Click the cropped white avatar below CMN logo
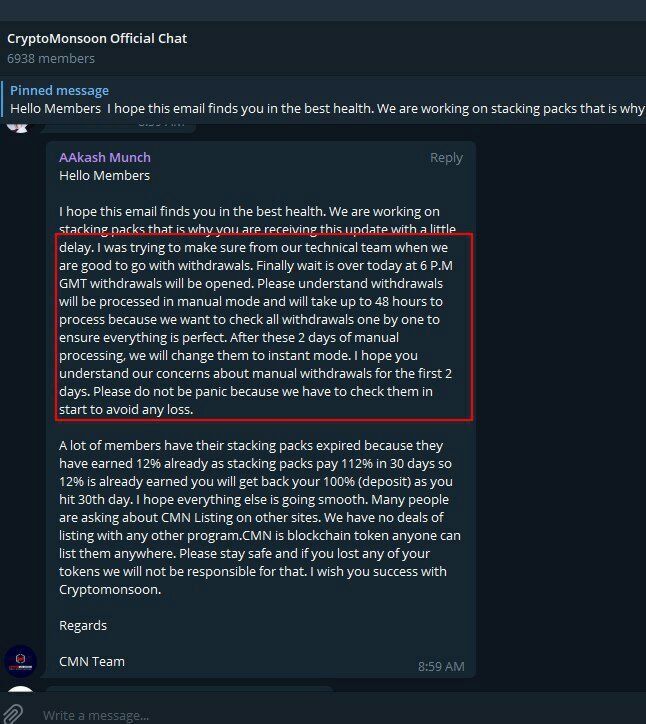646x724 pixels. click(21, 689)
